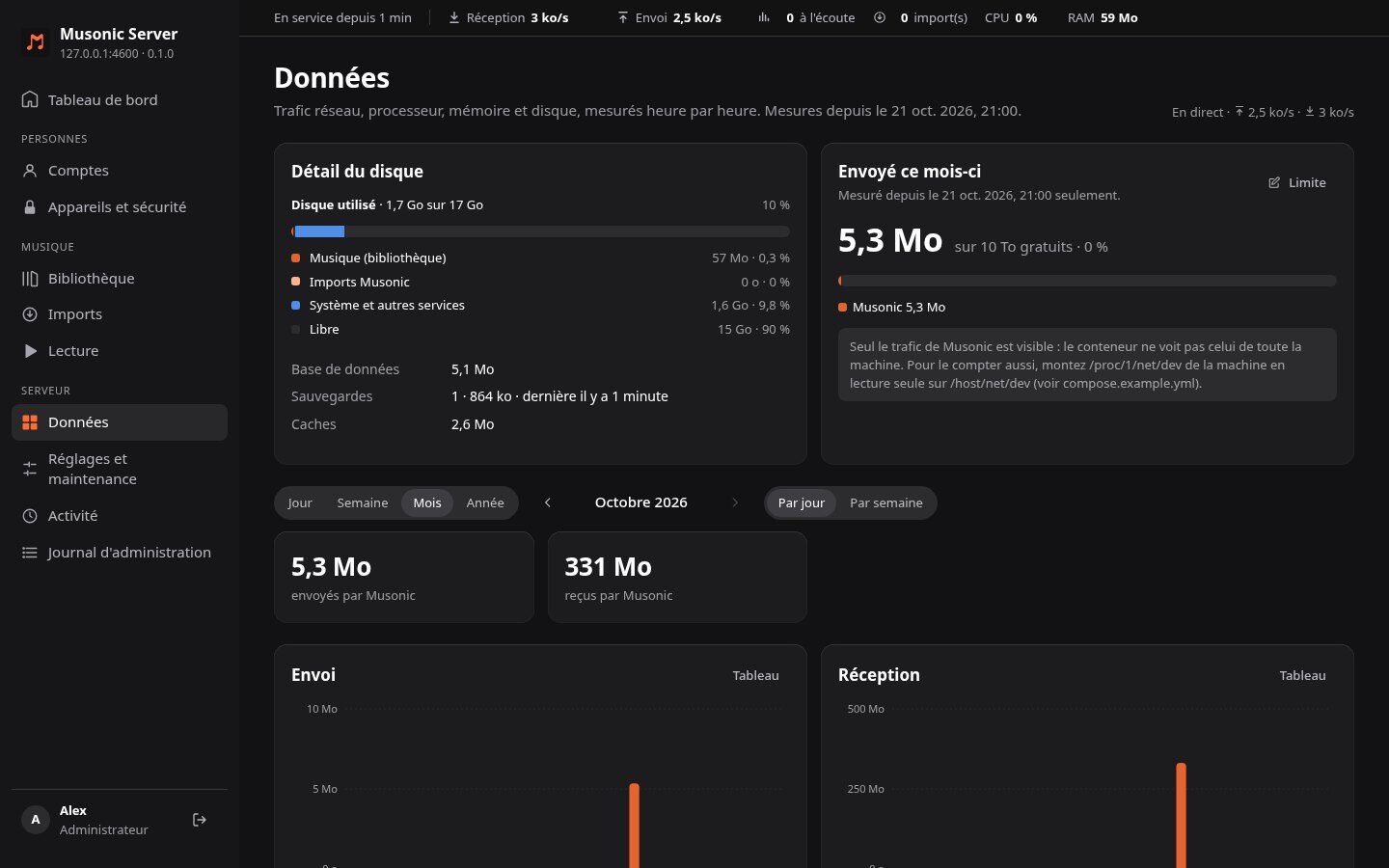Go to previous month before Octobre 2026

click(548, 502)
